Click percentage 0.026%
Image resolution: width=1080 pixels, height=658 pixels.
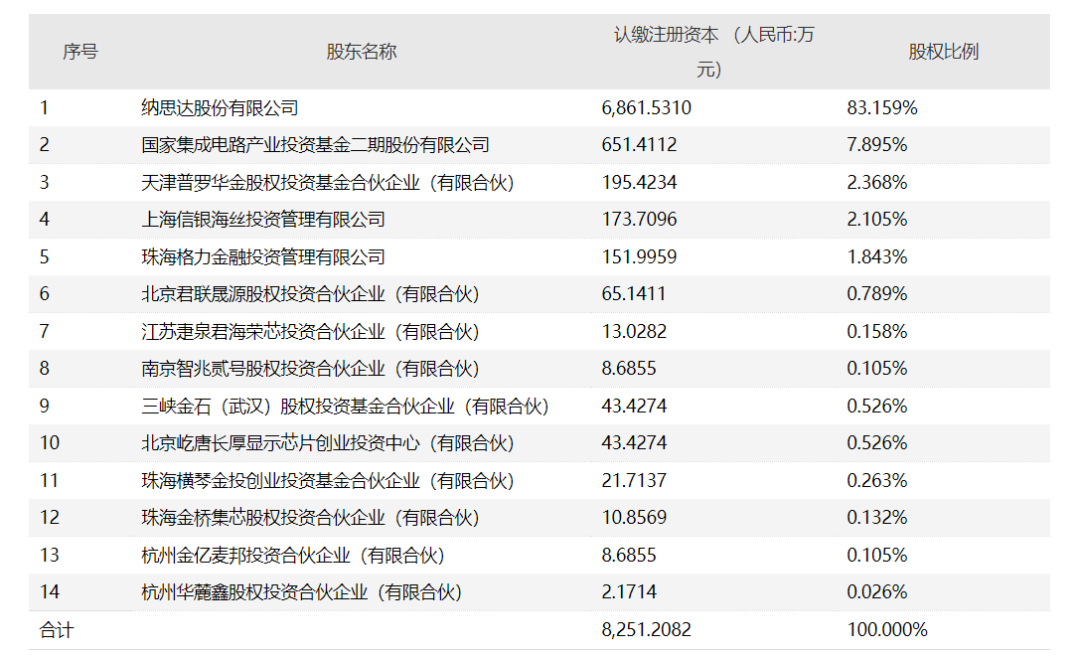tap(877, 592)
